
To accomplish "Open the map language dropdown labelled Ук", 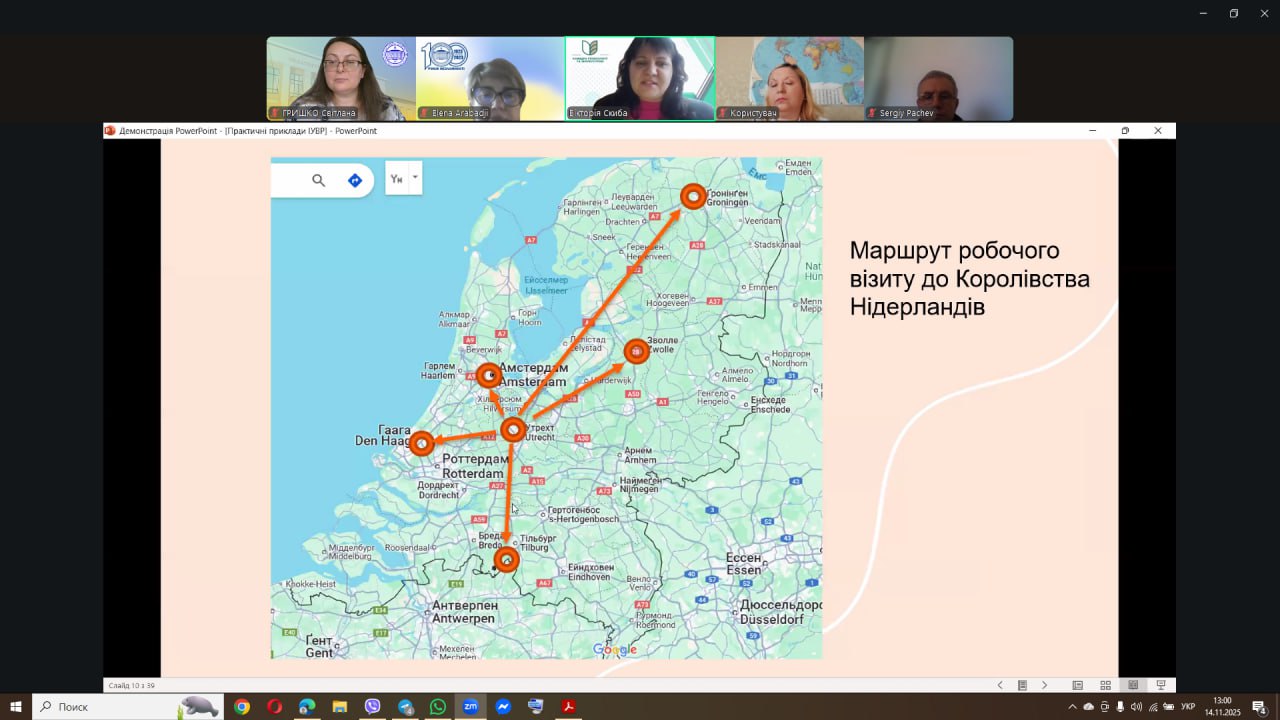I will click(x=404, y=179).
